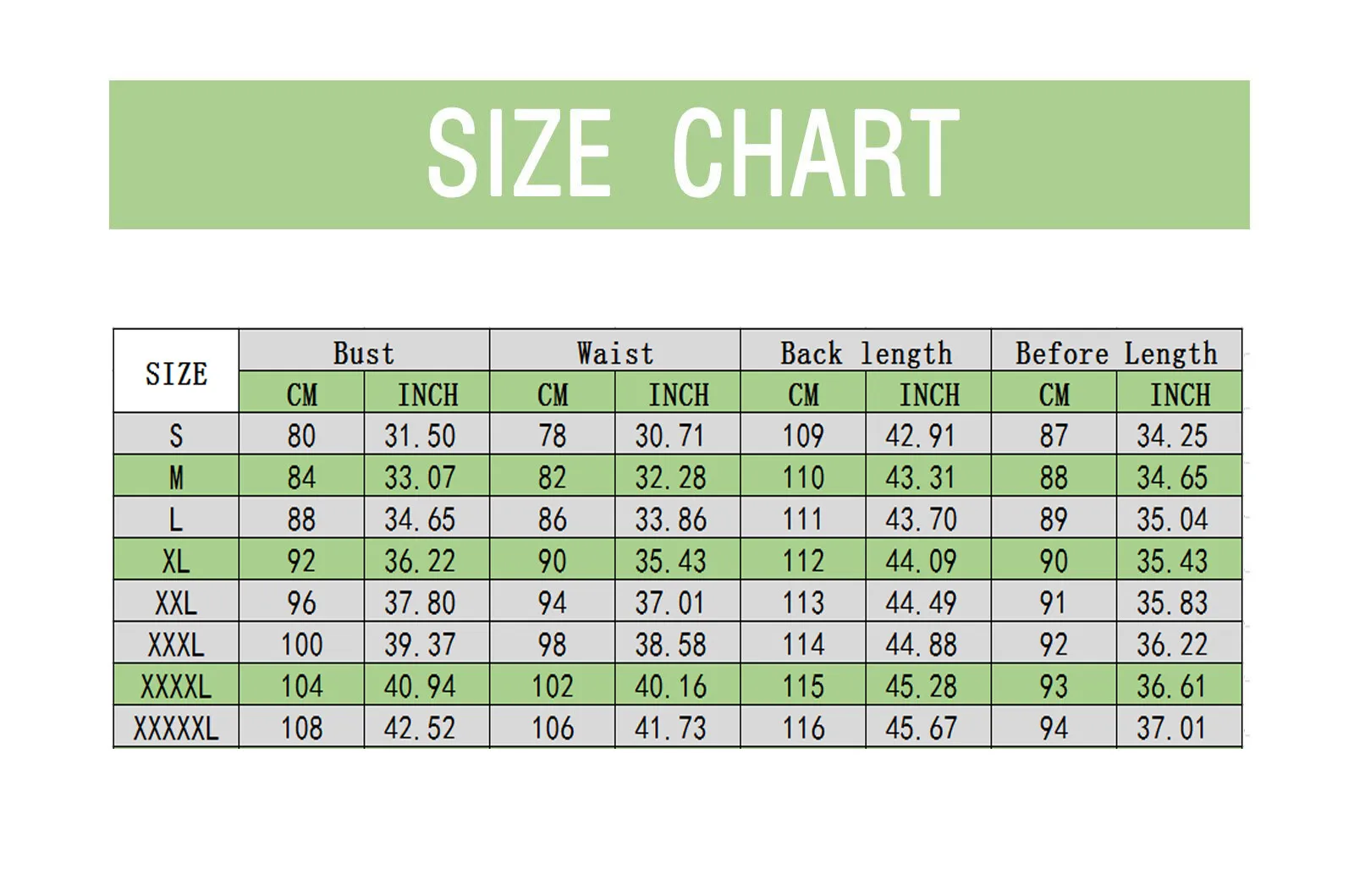Click the XXXXXL size row label
This screenshot has height=896, width=1354.
coord(176,728)
